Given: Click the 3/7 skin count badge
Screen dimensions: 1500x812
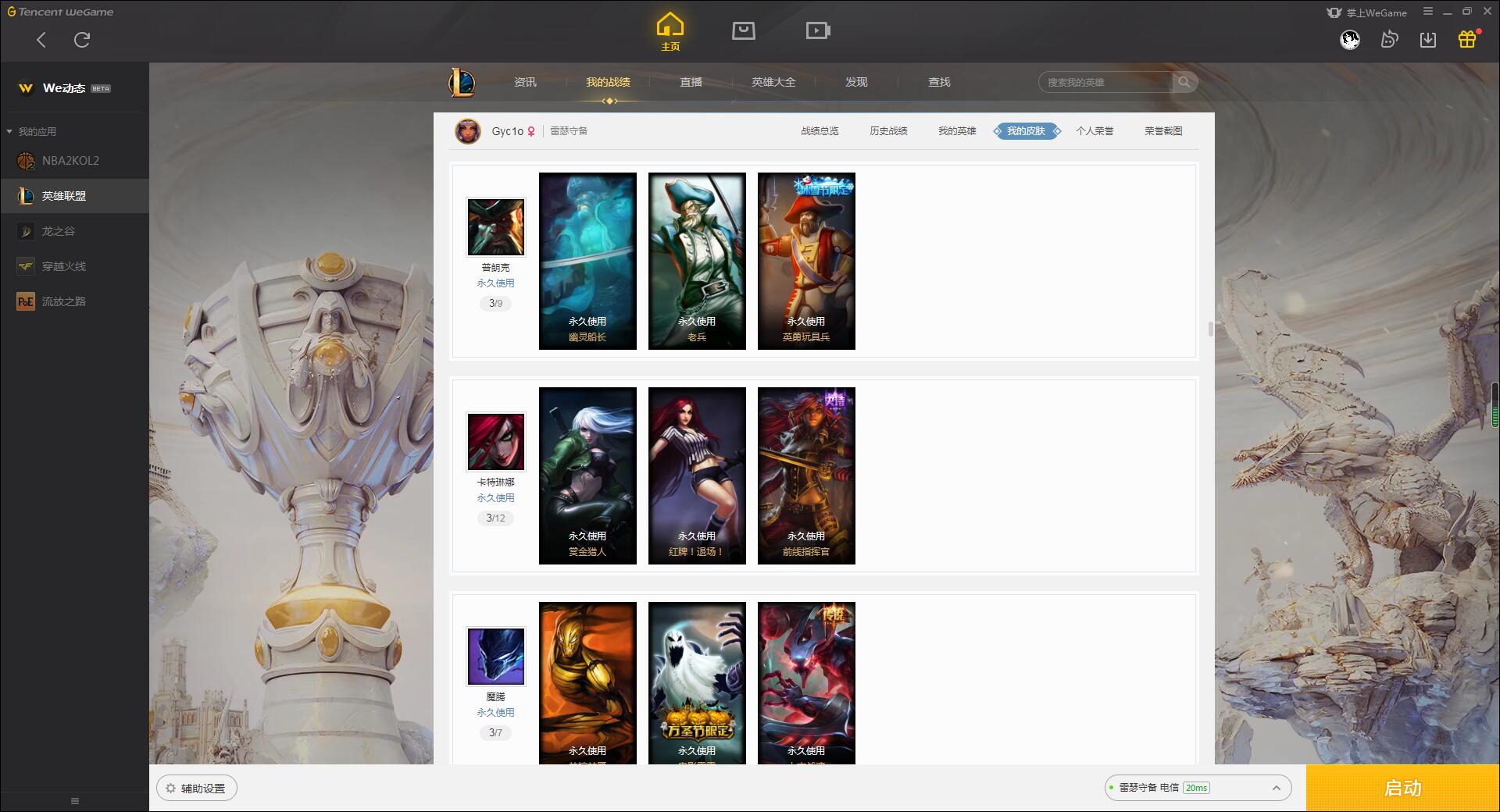Looking at the screenshot, I should [x=495, y=732].
